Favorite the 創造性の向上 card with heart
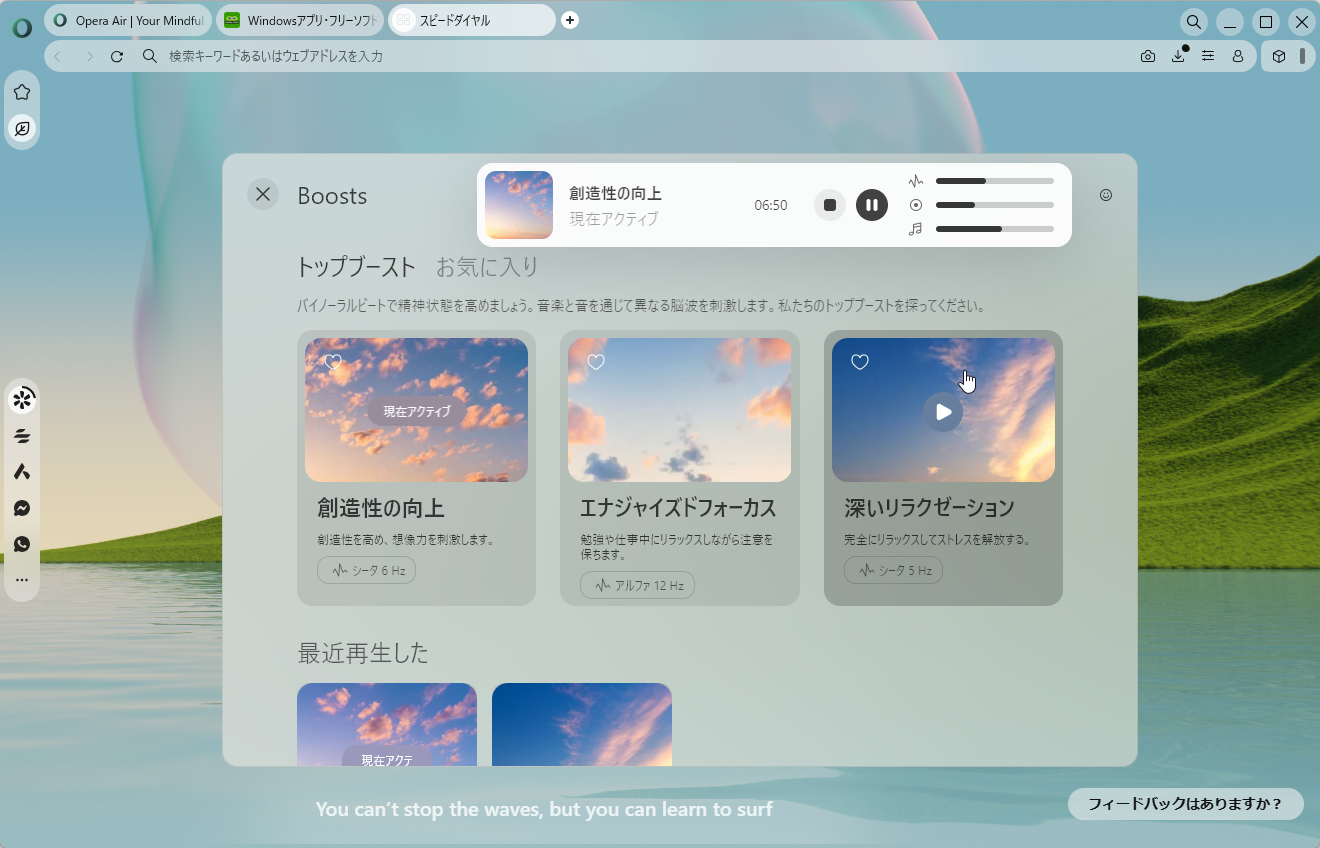The height and width of the screenshot is (848, 1320). click(334, 362)
